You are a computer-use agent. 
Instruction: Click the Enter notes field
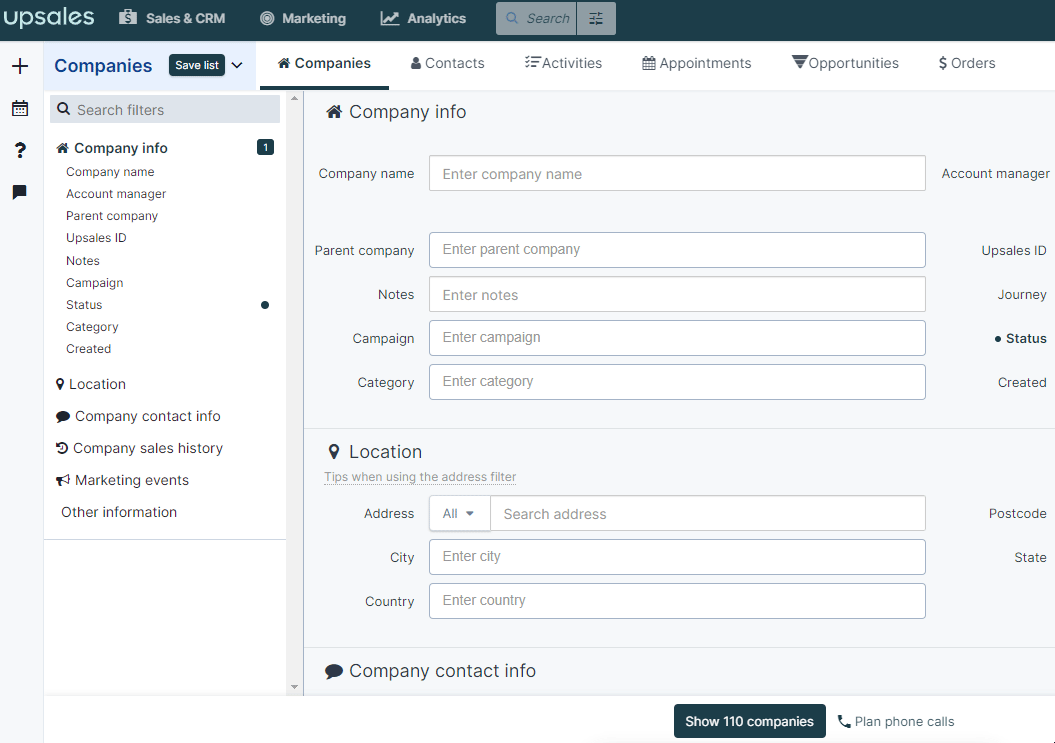[x=678, y=294]
